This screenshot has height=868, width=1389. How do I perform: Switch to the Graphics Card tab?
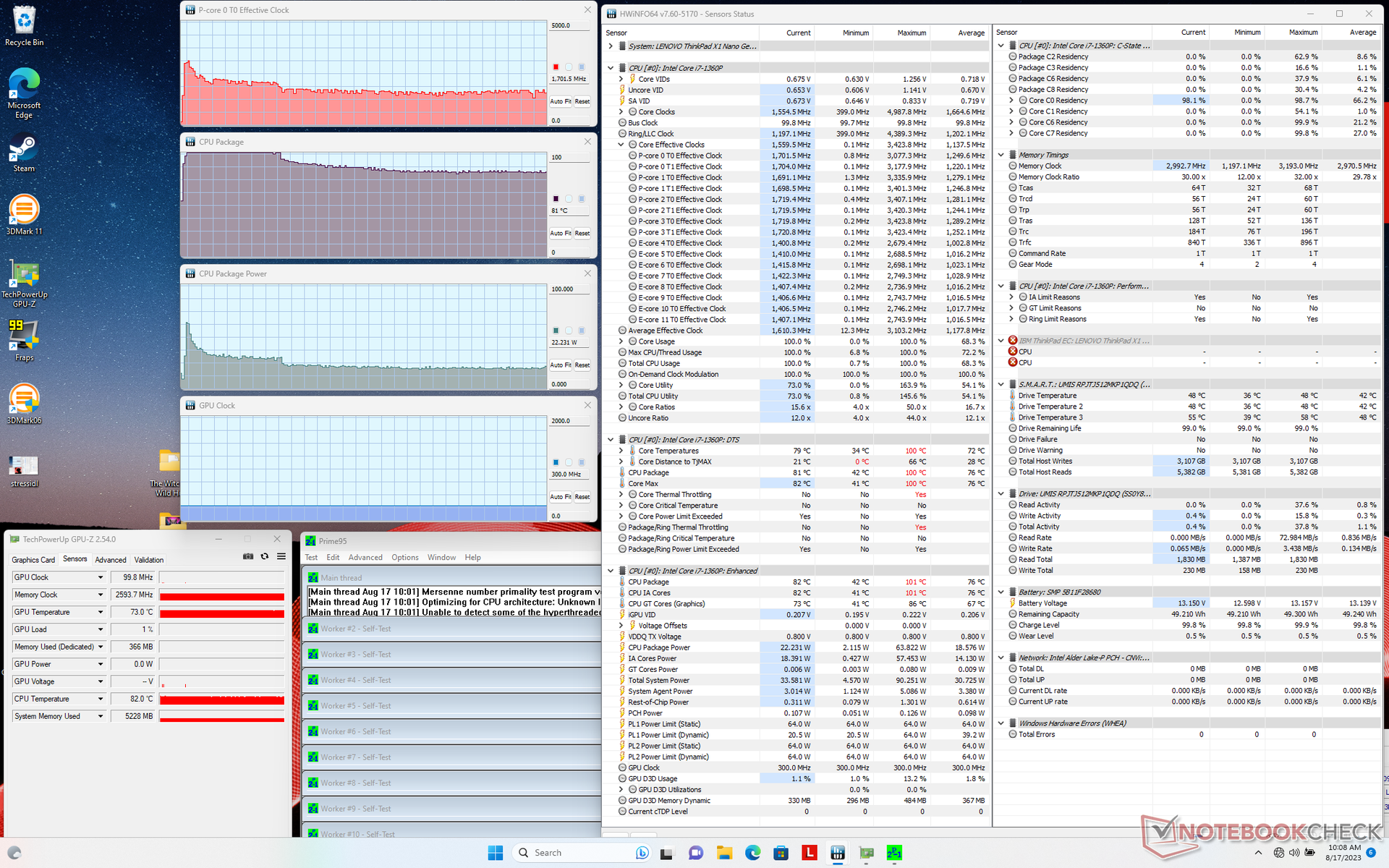tap(33, 560)
